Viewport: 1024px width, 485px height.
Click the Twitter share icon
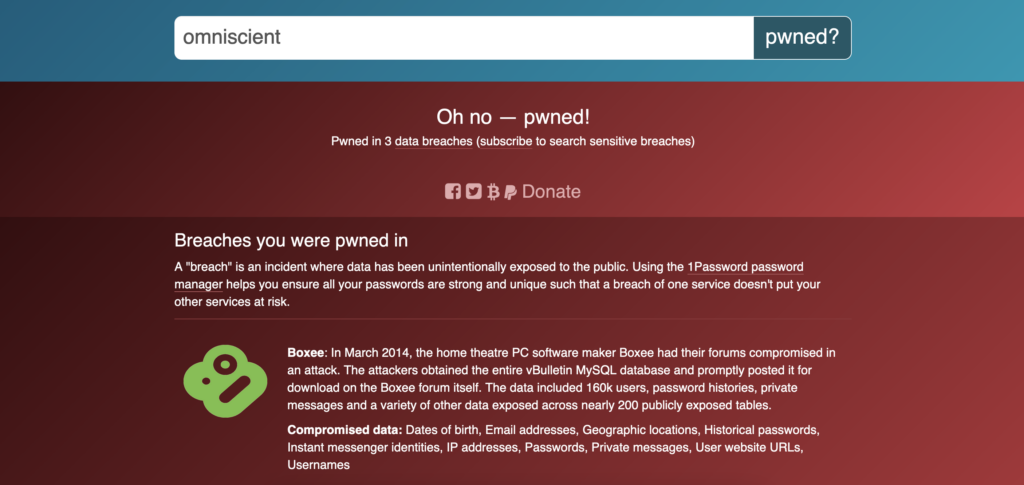tap(473, 191)
